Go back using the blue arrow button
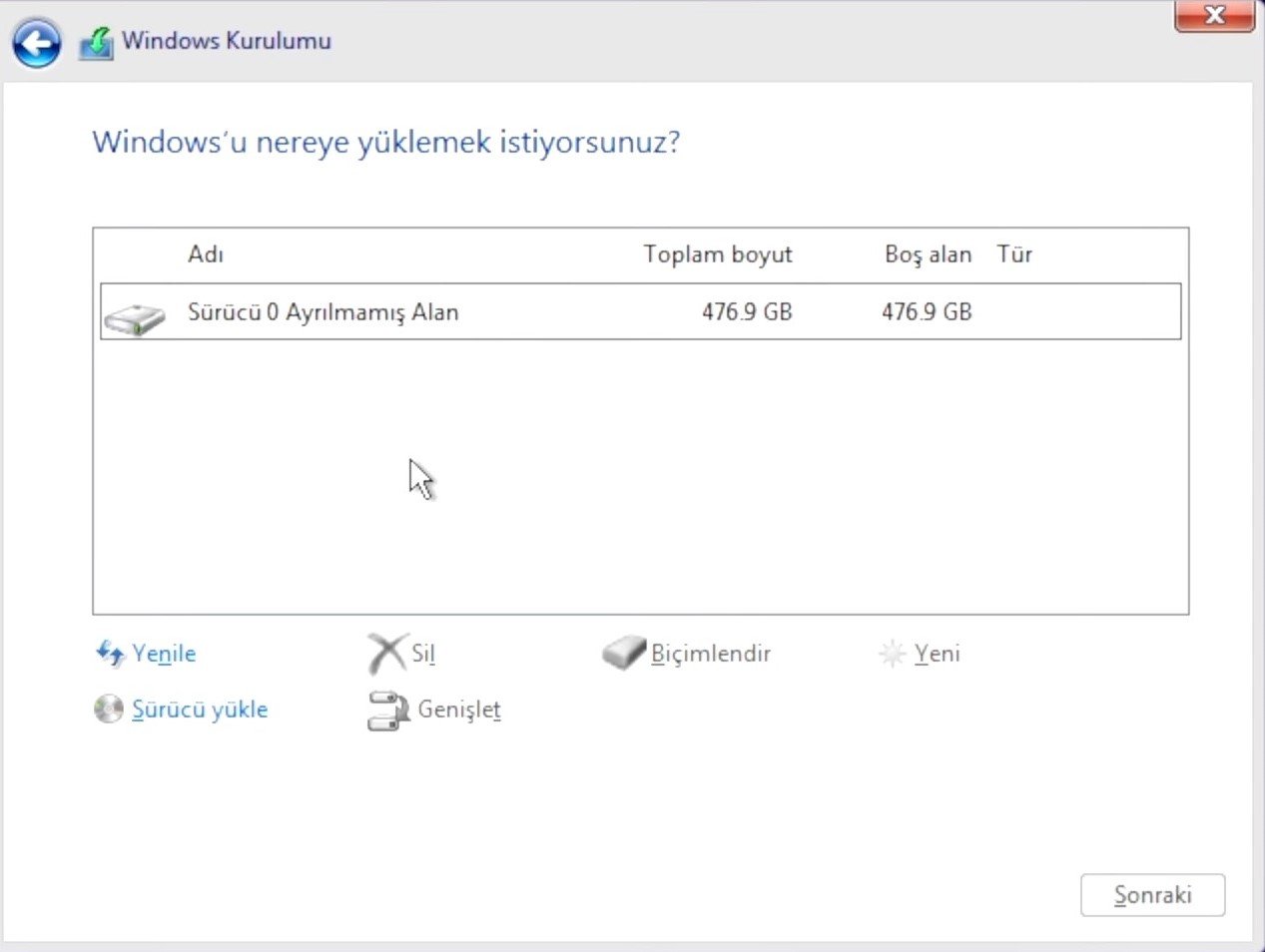Screen dimensions: 1265x952 (37, 43)
